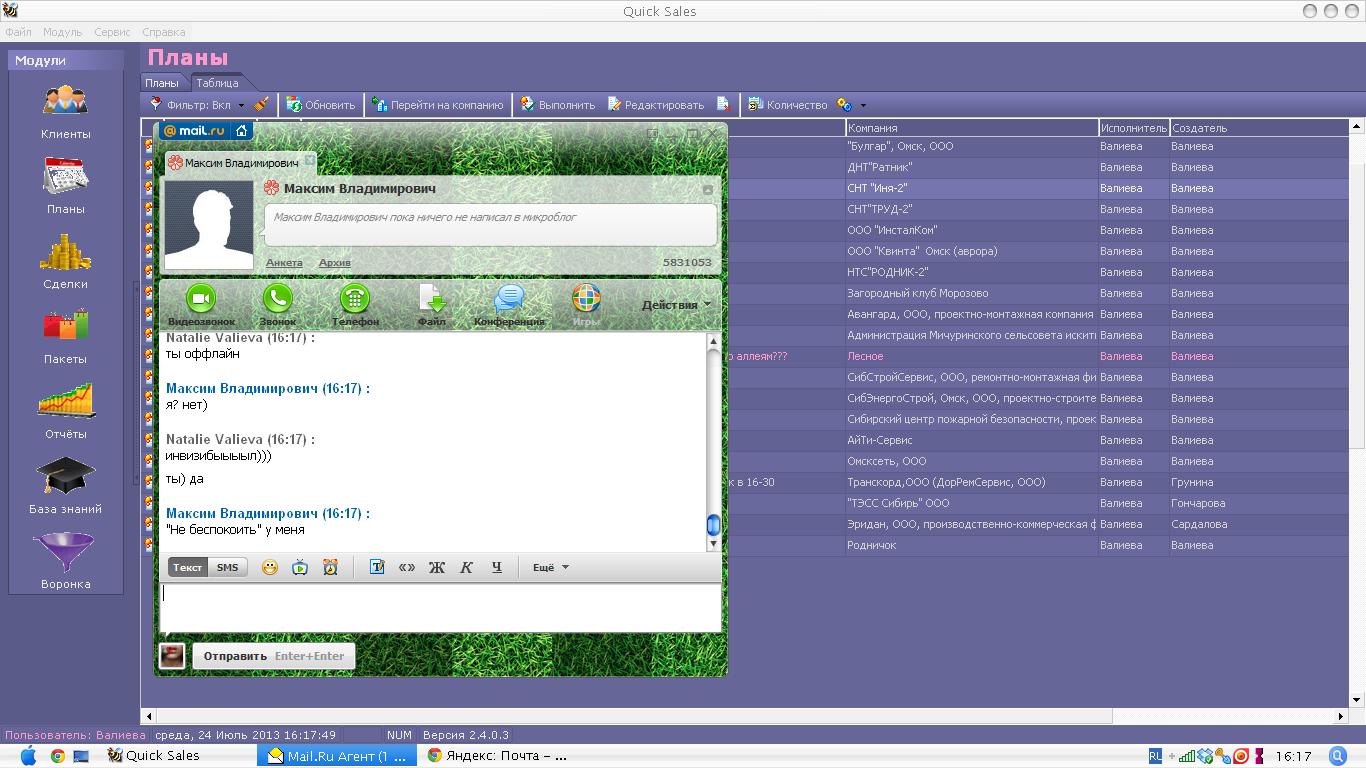Screen dimensions: 1366x768
Task: Send message with Отправить button
Action: pyautogui.click(x=274, y=656)
